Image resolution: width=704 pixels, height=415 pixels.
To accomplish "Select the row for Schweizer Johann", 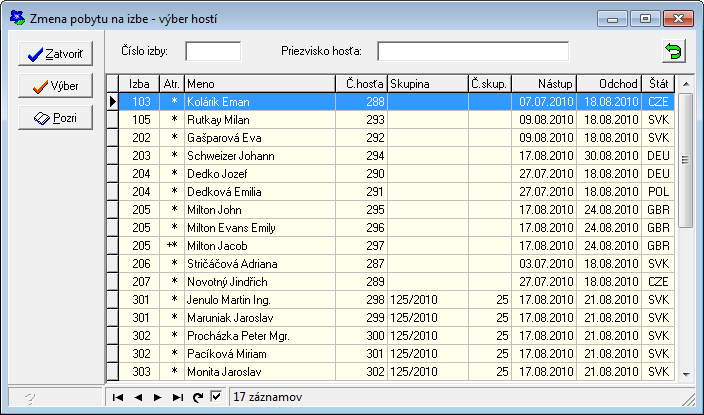I will pos(260,156).
